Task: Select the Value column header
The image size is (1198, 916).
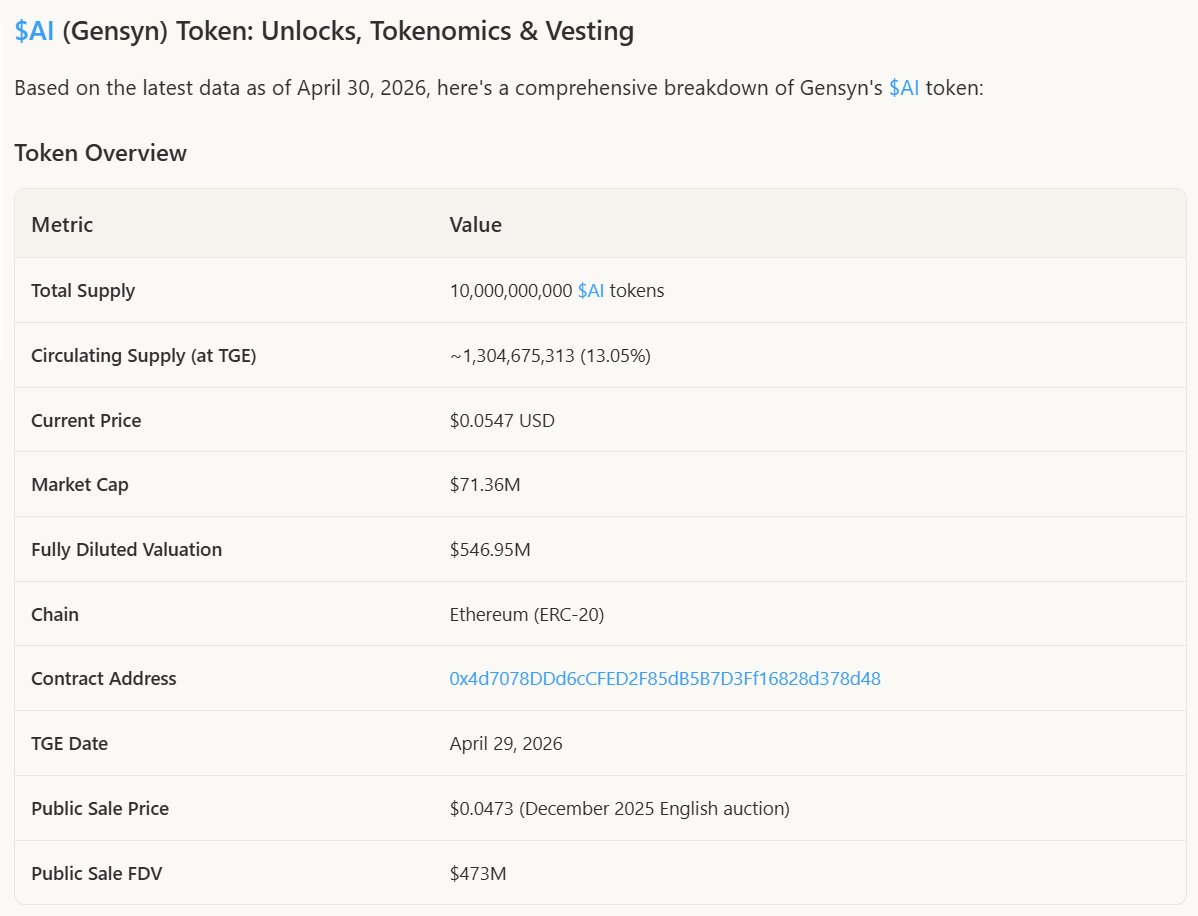Action: click(x=475, y=225)
